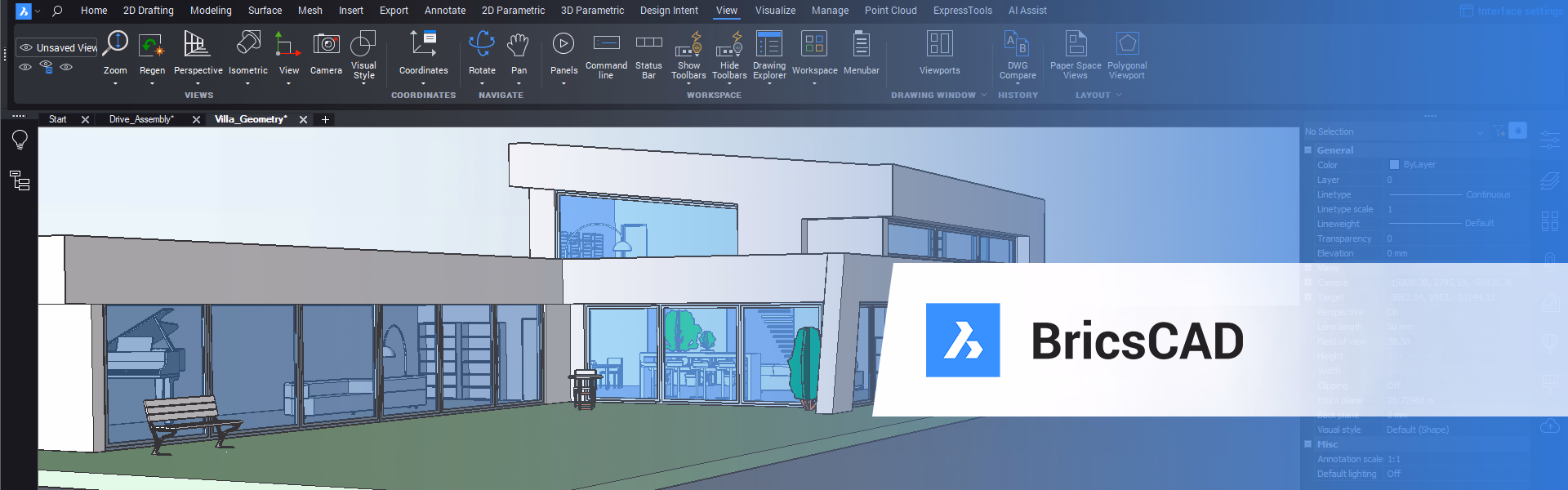Select the Pan hand tool
1568x490 pixels.
point(519,46)
